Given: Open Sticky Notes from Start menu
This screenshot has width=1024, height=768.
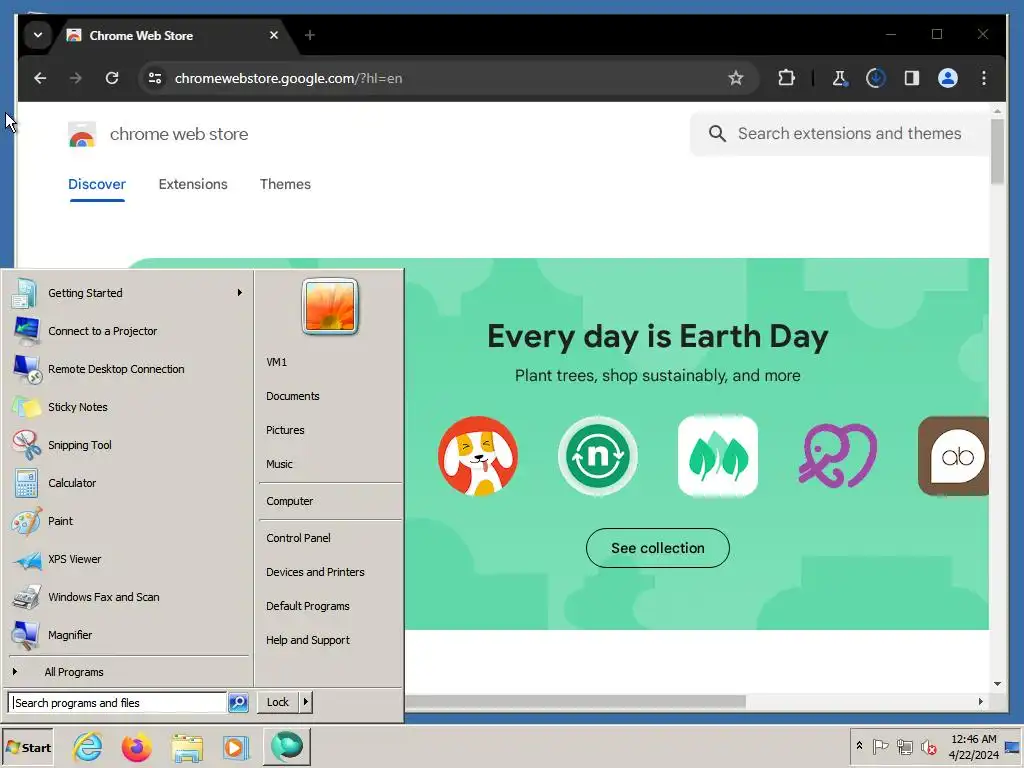Looking at the screenshot, I should [x=127, y=407].
